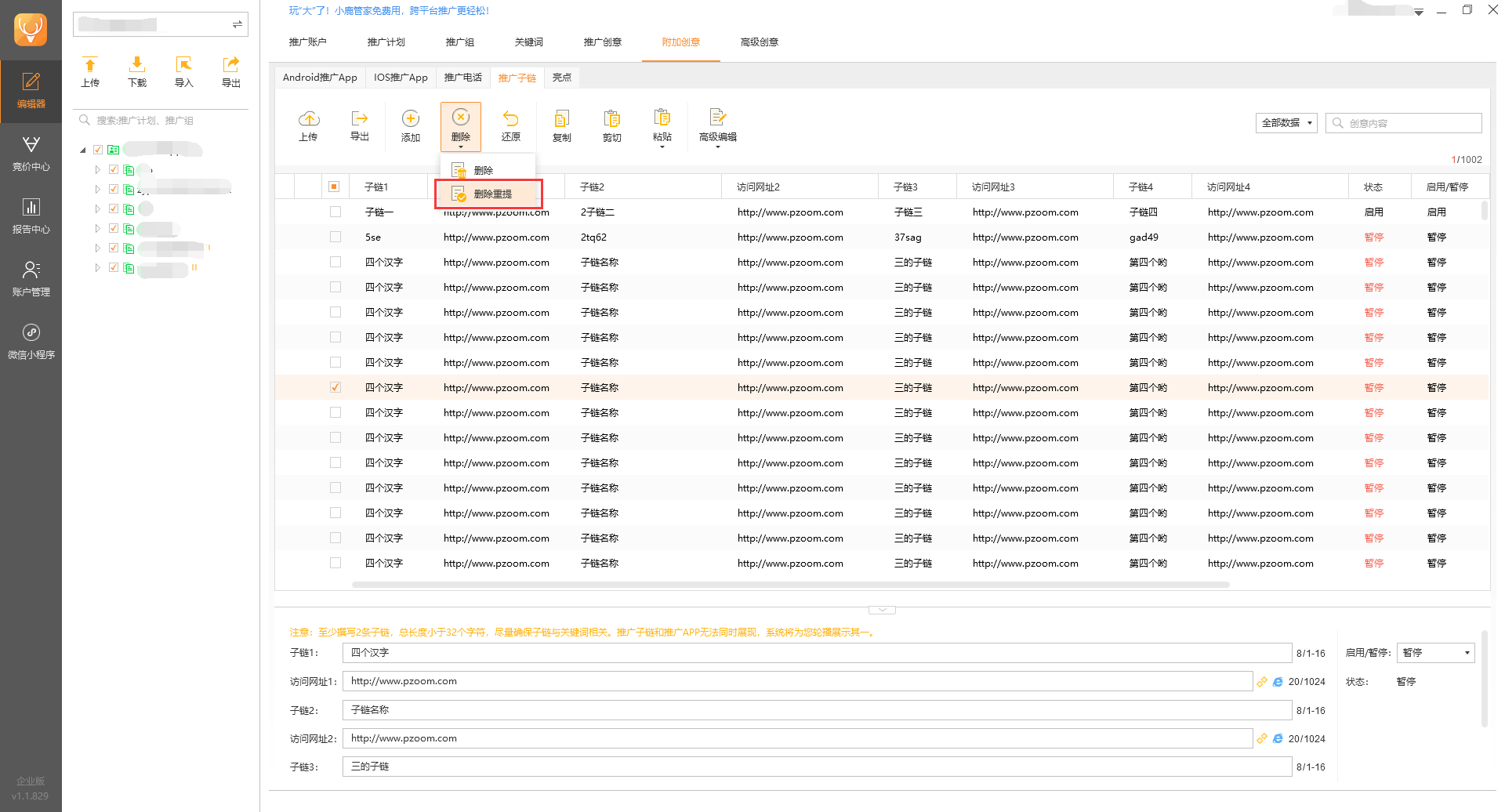Open the 小鹿管家 promotion link at top
Image resolution: width=1505 pixels, height=812 pixels.
389,10
